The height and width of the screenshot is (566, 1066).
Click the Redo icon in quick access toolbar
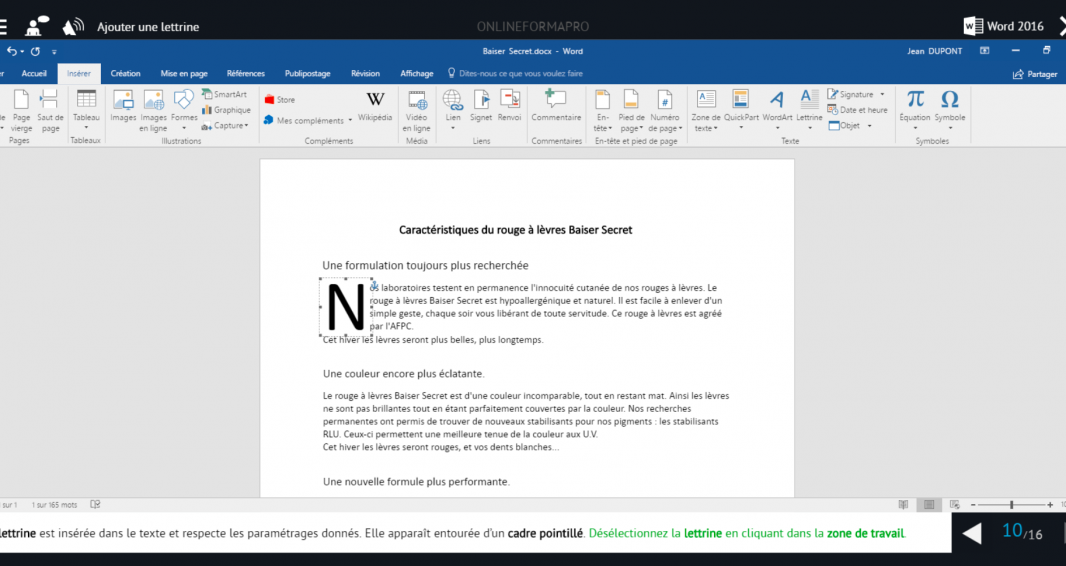[x=35, y=51]
